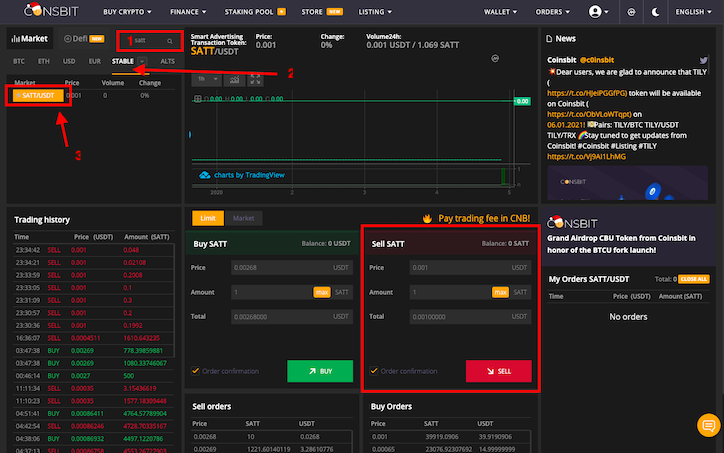
Task: Expand the STABLE coins dropdown arrow
Action: [x=142, y=61]
